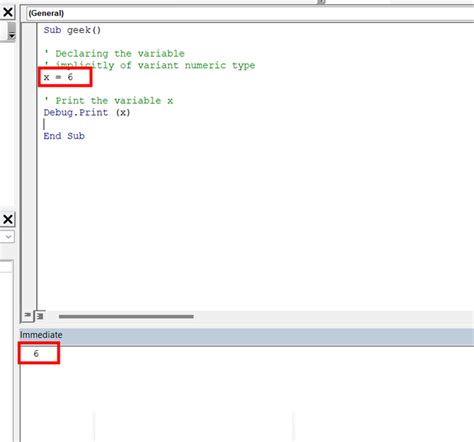The width and height of the screenshot is (474, 442).
Task: Click the Project panel scrollbar down arrow
Action: click(x=12, y=36)
